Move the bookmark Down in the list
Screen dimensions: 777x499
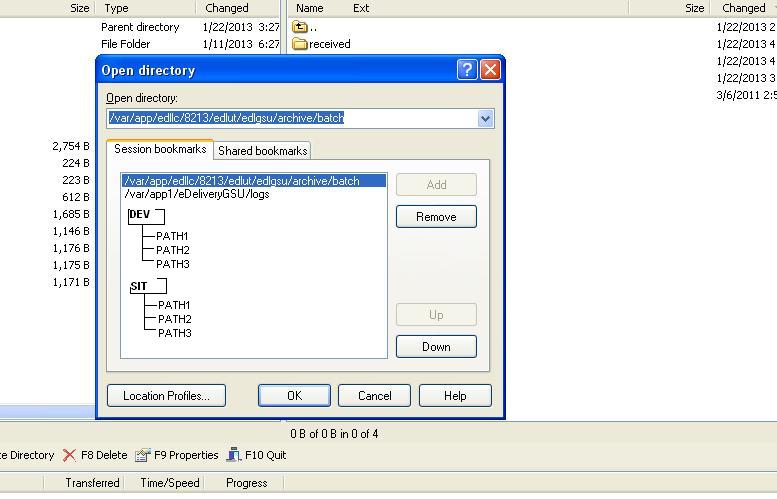(436, 347)
